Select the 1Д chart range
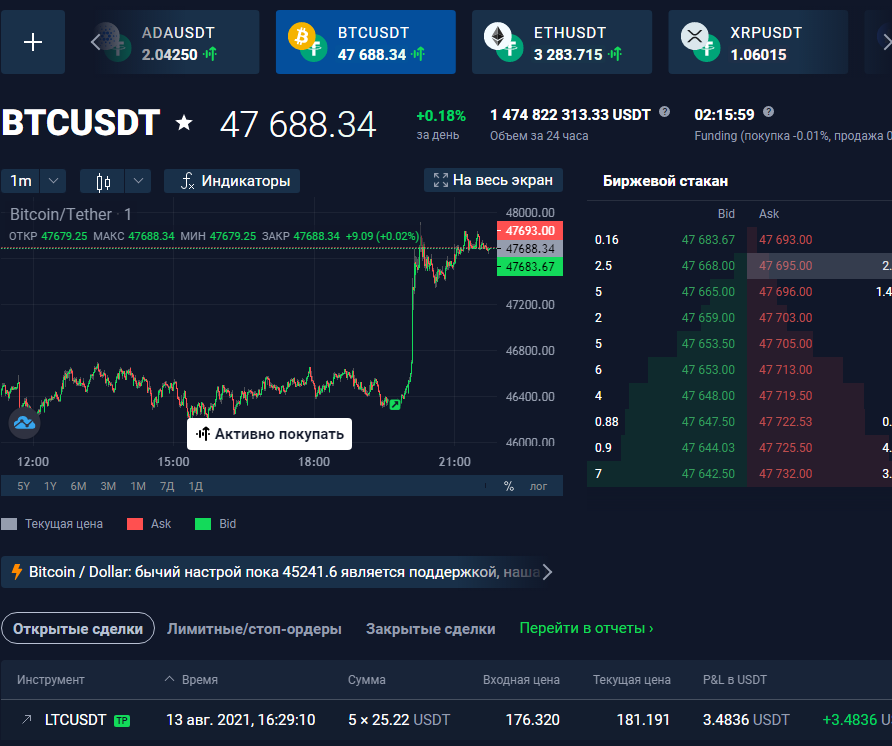Screen dimensions: 892x746 click(196, 486)
